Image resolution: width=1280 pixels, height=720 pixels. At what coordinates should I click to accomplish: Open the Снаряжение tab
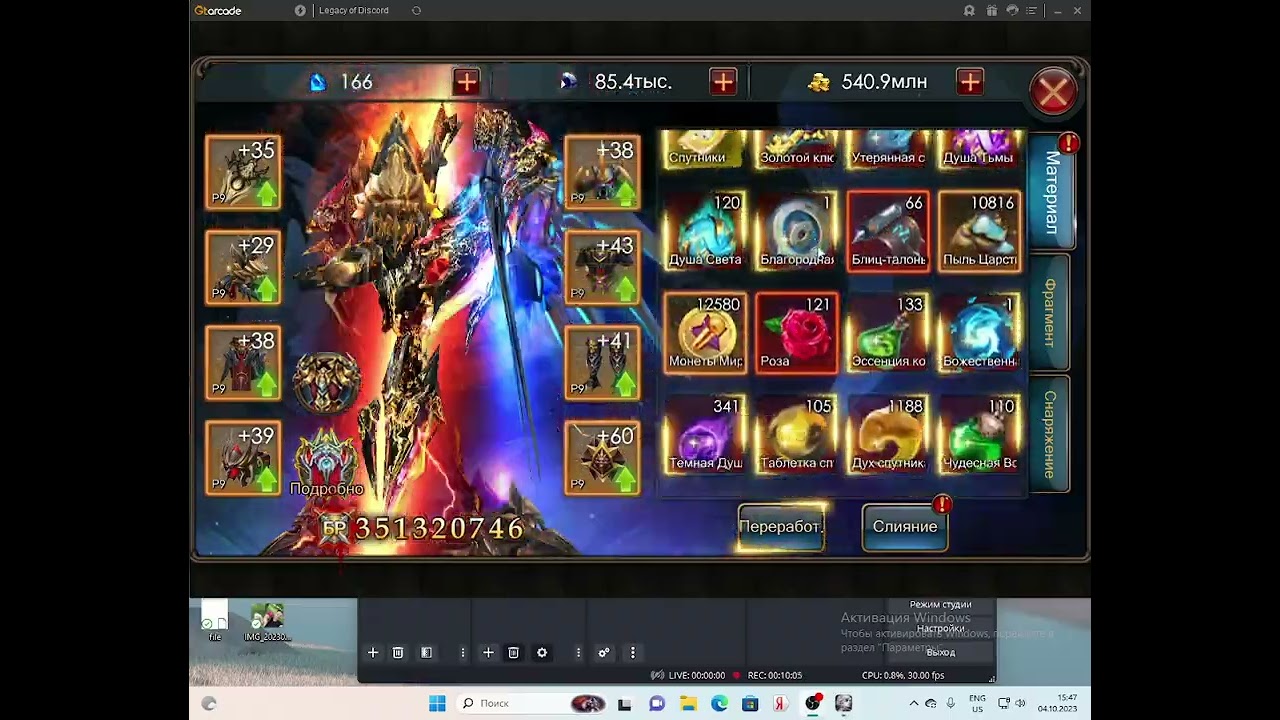point(1049,434)
